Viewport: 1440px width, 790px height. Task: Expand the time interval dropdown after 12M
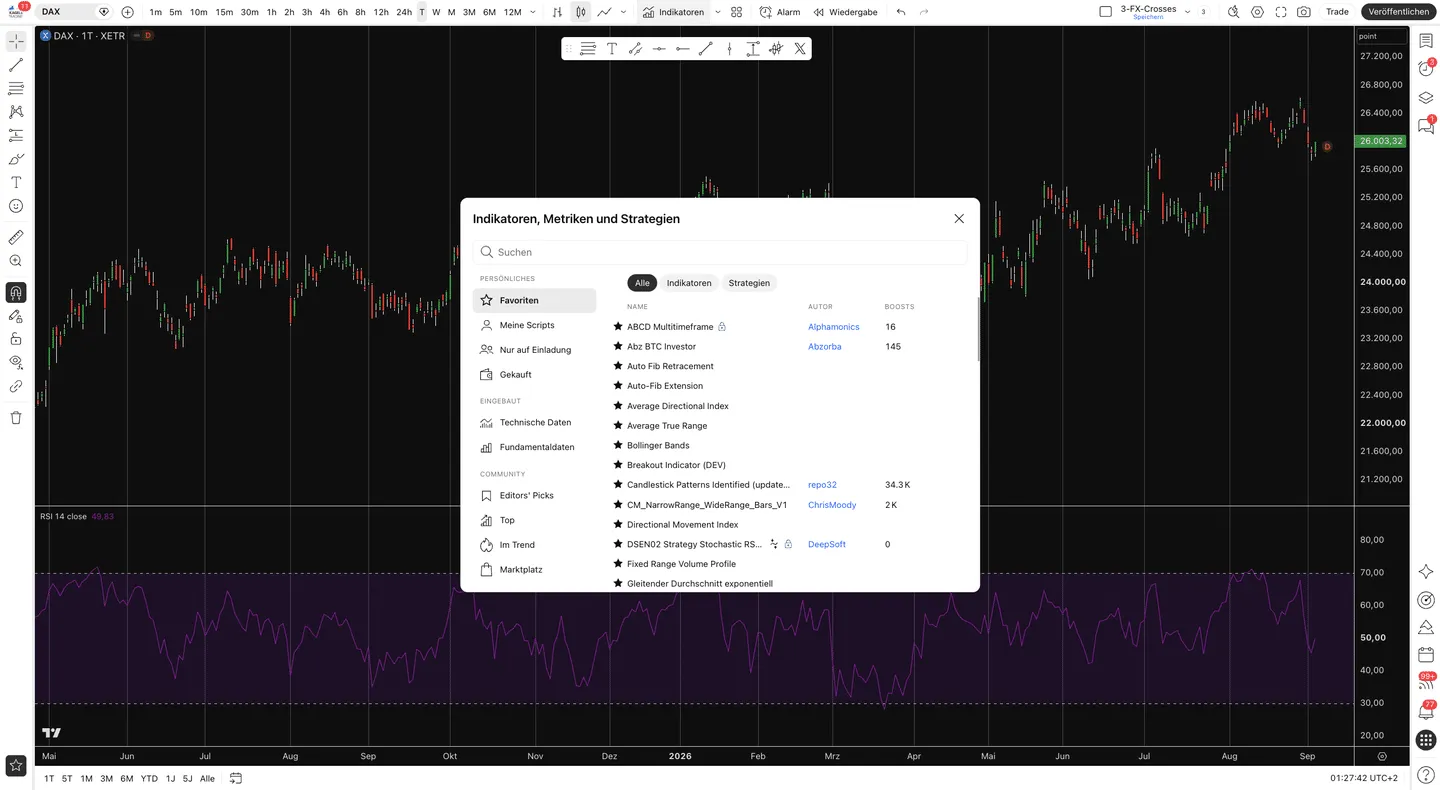[x=532, y=12]
